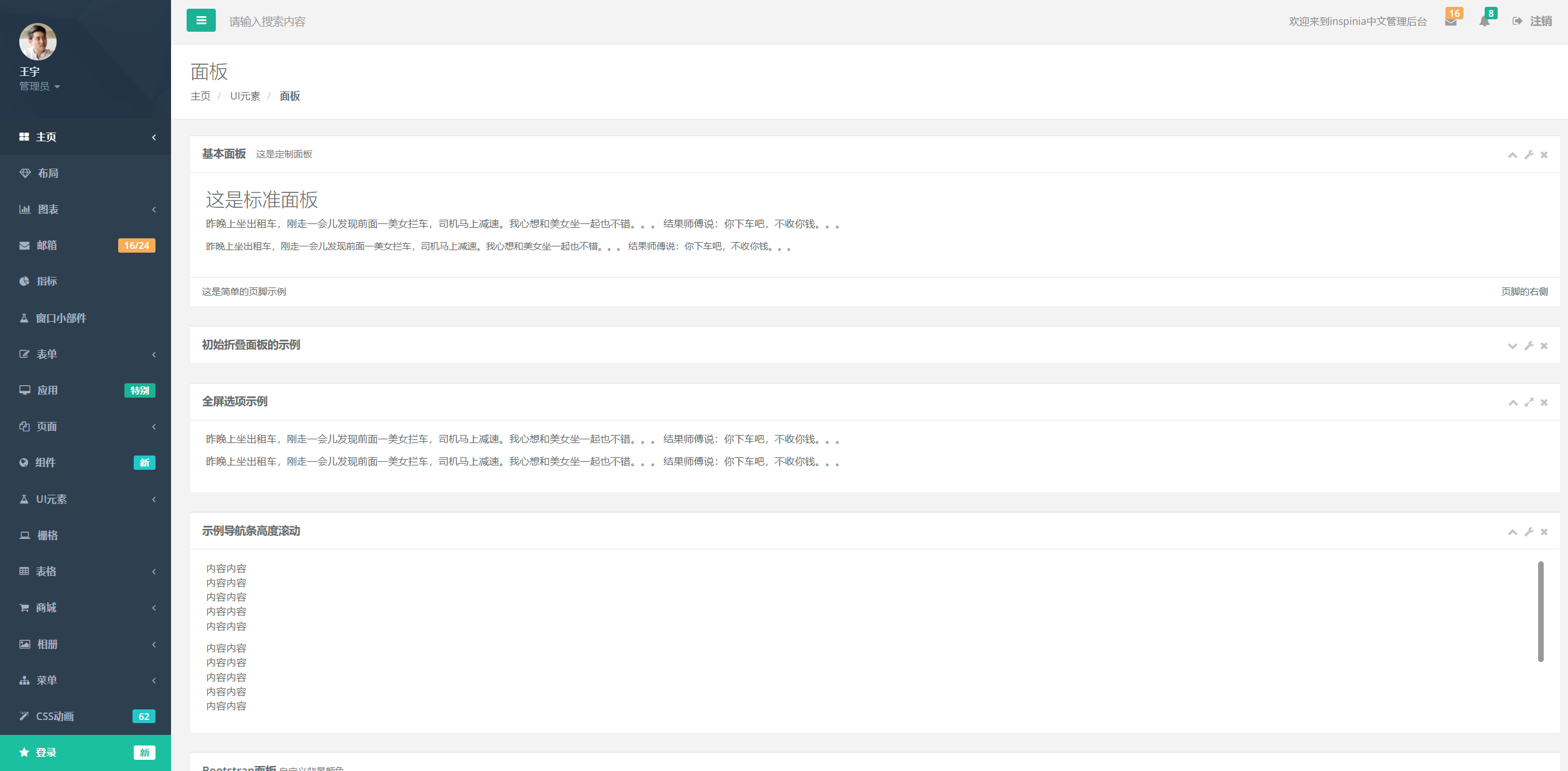The height and width of the screenshot is (771, 1568).
Task: Click the 布局 diamond icon
Action: click(x=25, y=173)
